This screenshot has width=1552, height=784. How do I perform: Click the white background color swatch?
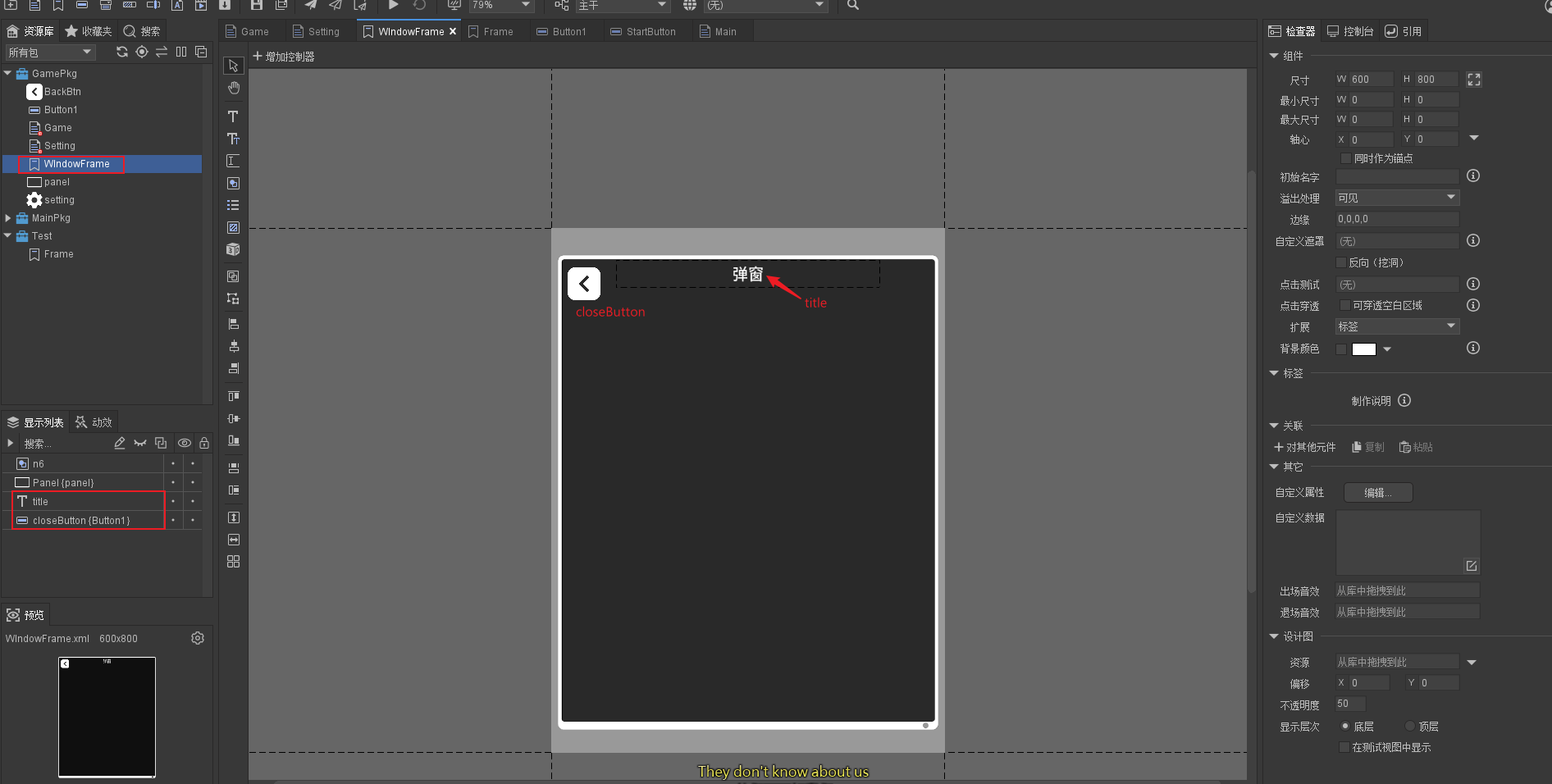click(x=1364, y=349)
